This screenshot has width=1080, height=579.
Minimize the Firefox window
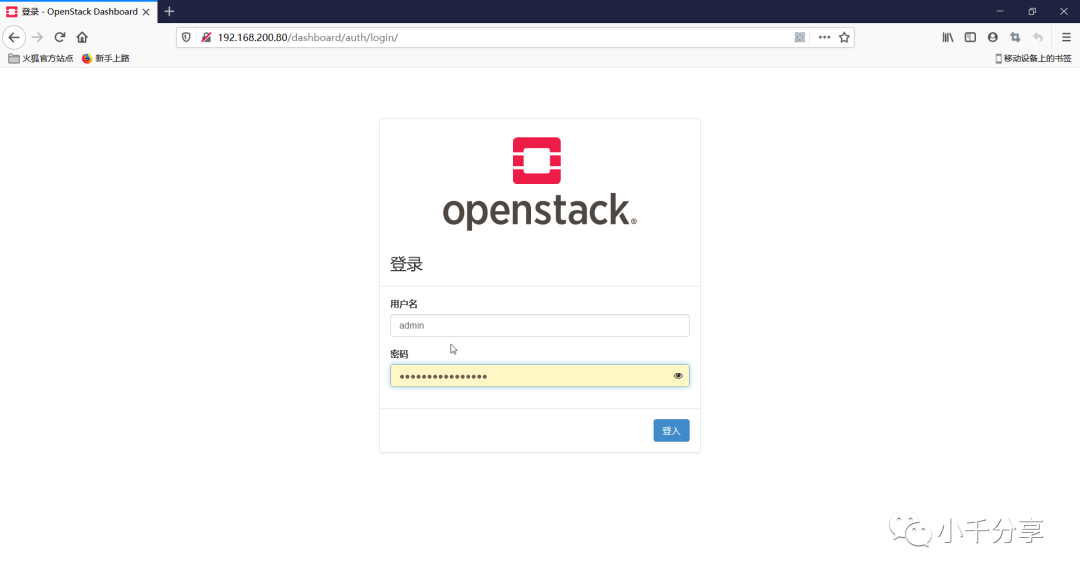click(1000, 12)
